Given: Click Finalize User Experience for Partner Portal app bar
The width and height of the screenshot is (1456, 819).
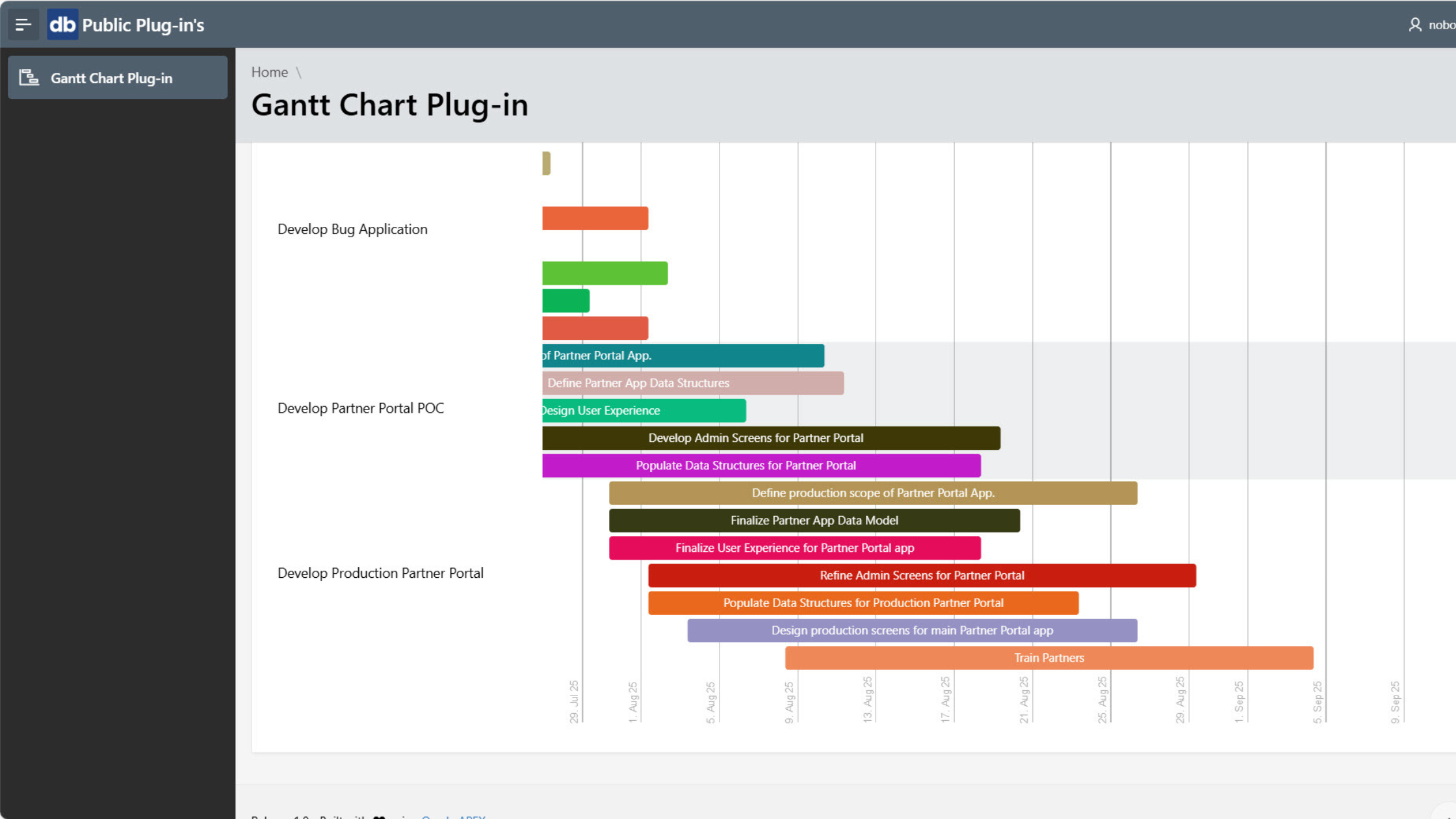Looking at the screenshot, I should coord(794,548).
